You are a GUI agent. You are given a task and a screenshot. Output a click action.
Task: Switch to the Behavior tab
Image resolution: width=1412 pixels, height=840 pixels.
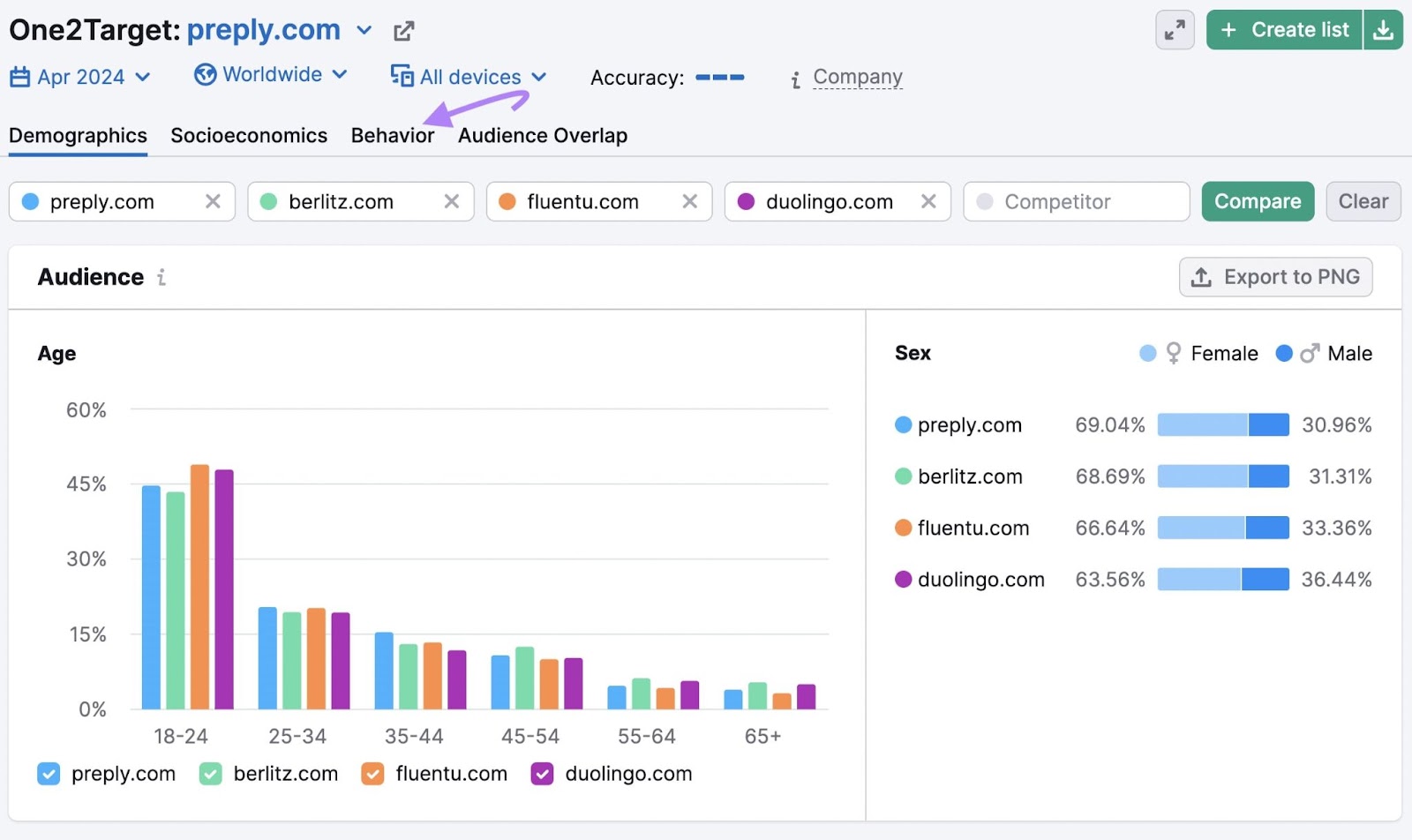coord(392,135)
